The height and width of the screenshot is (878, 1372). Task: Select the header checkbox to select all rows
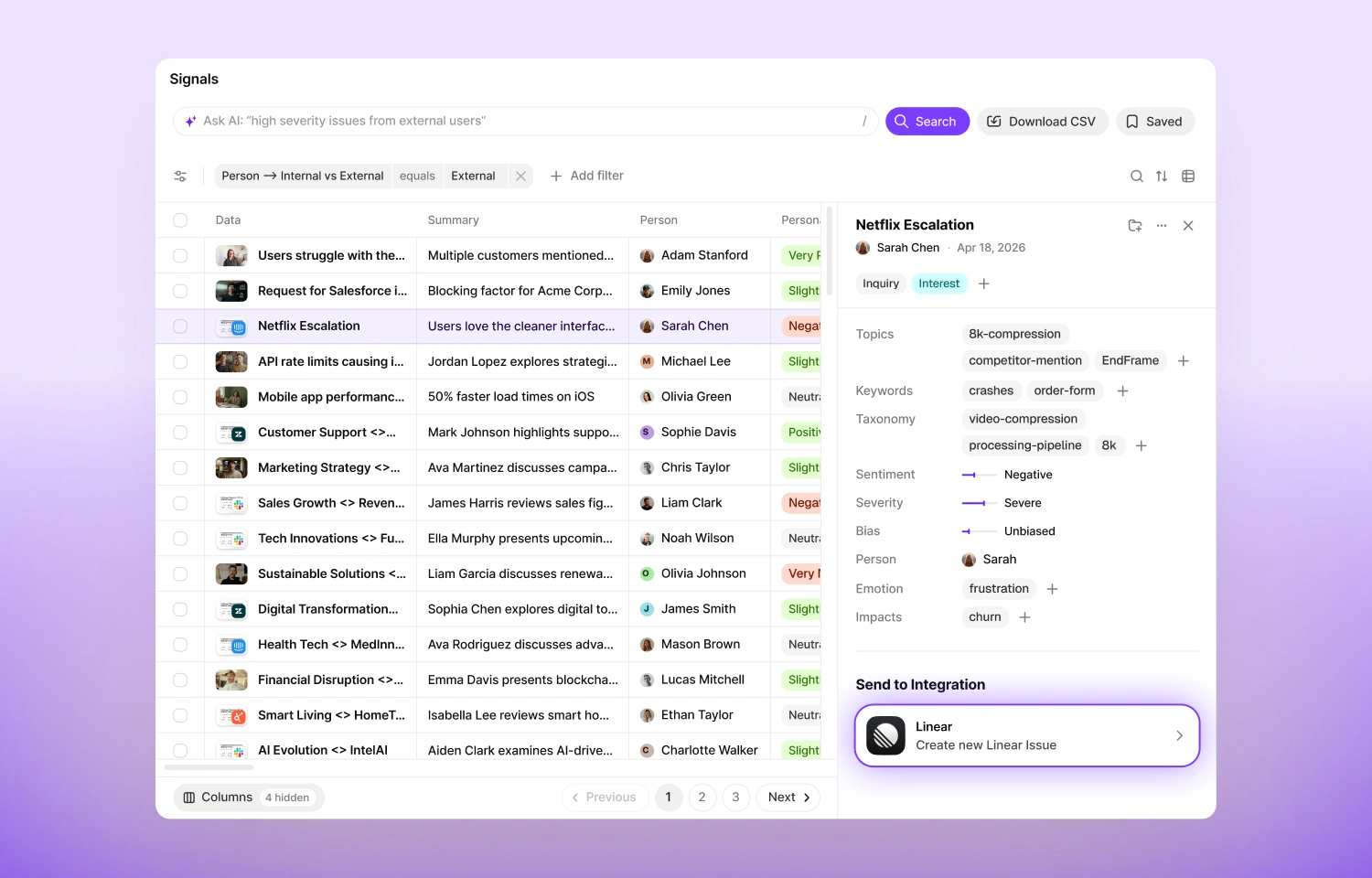point(180,219)
